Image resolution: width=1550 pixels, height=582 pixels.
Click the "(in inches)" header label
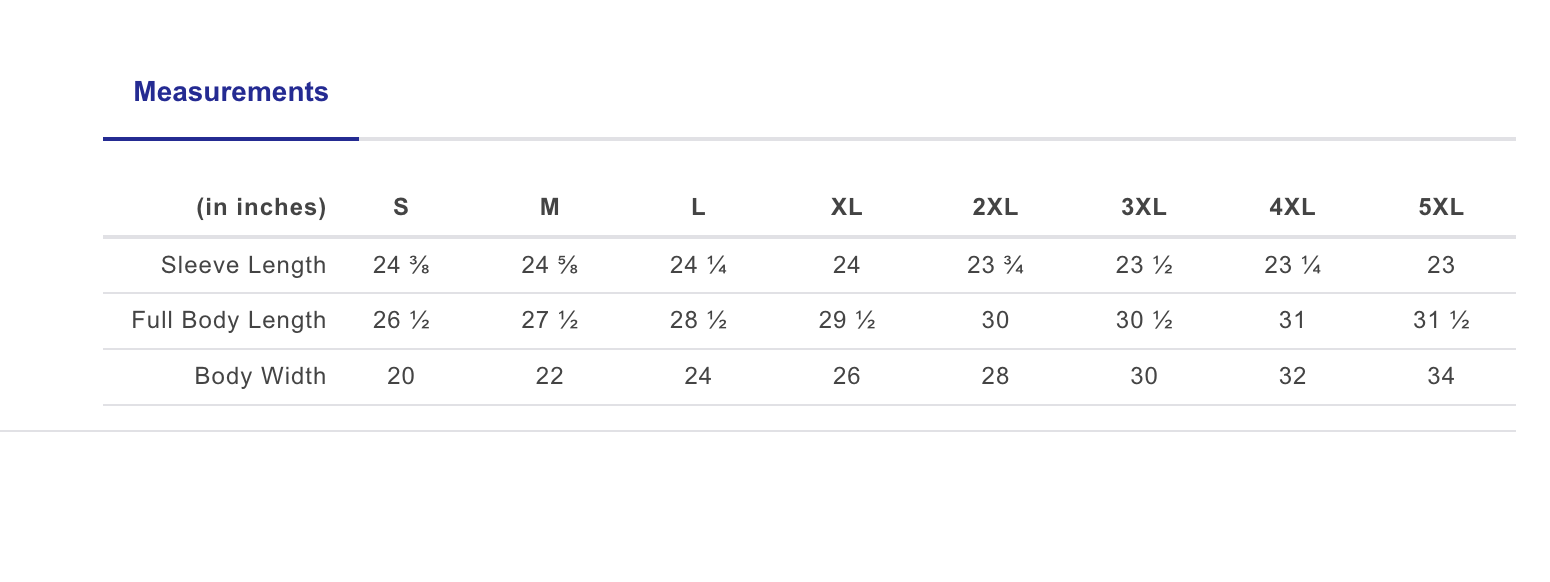pos(261,208)
